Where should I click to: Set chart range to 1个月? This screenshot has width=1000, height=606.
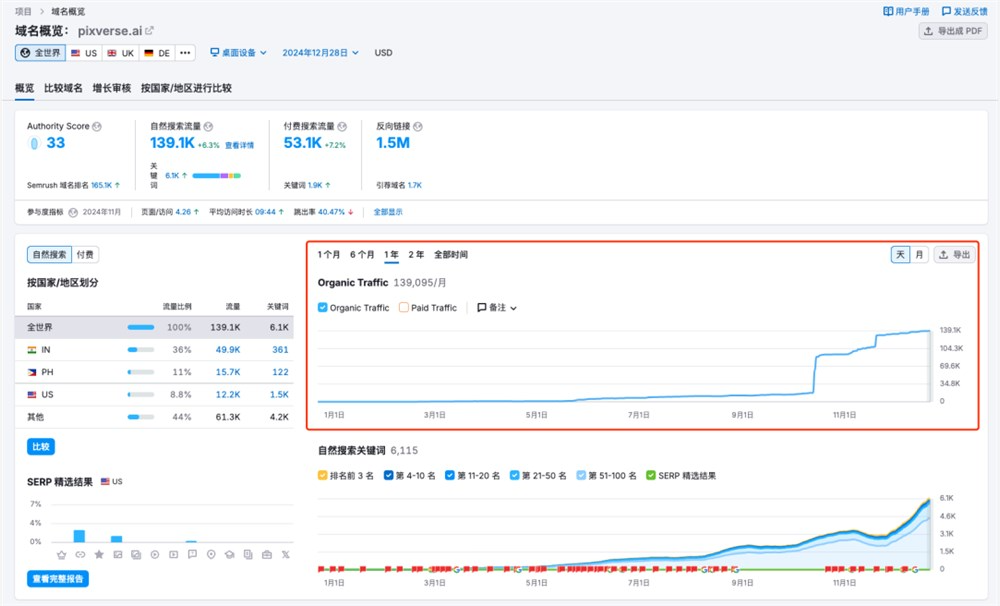point(328,255)
